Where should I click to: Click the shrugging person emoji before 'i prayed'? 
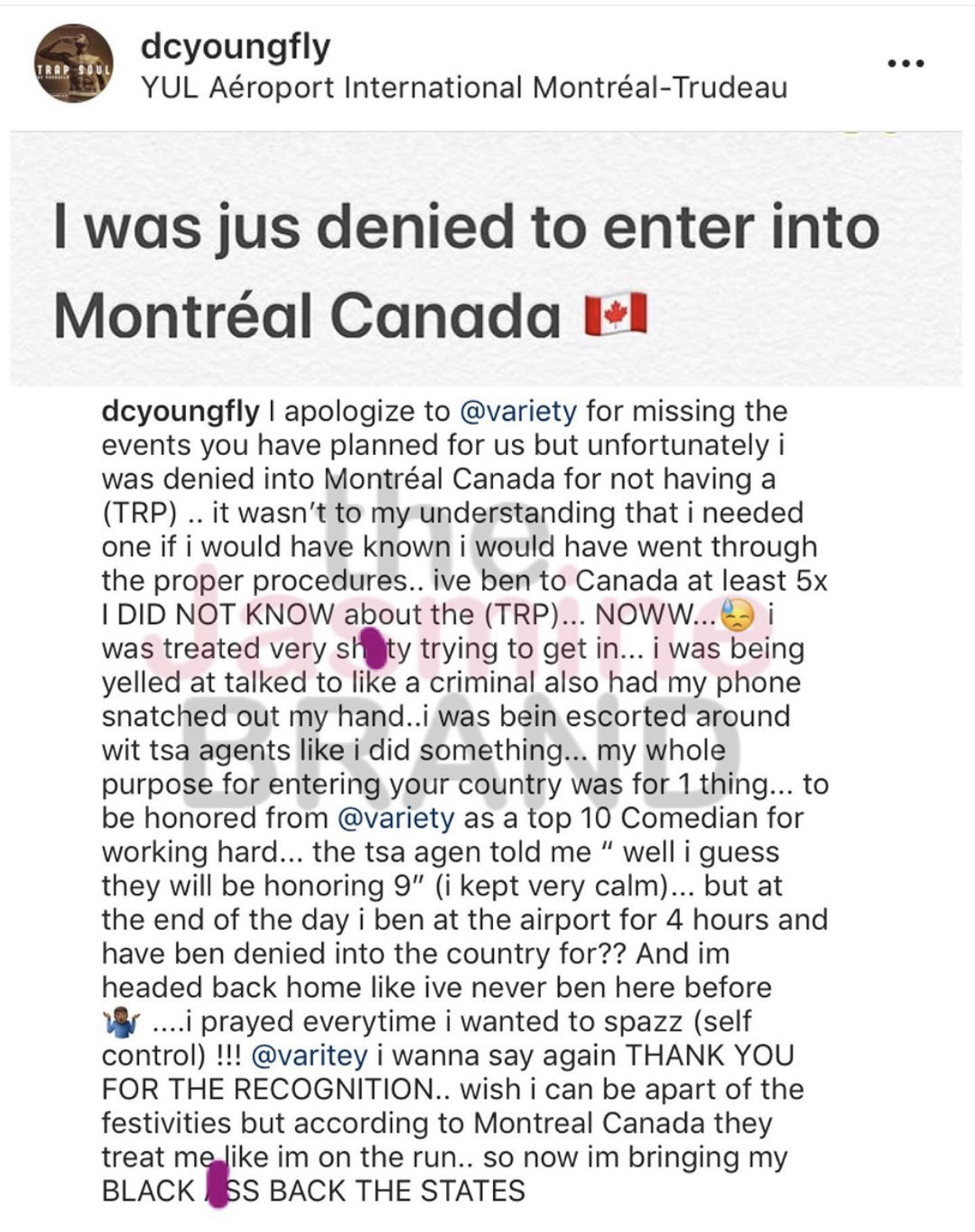click(x=121, y=1022)
